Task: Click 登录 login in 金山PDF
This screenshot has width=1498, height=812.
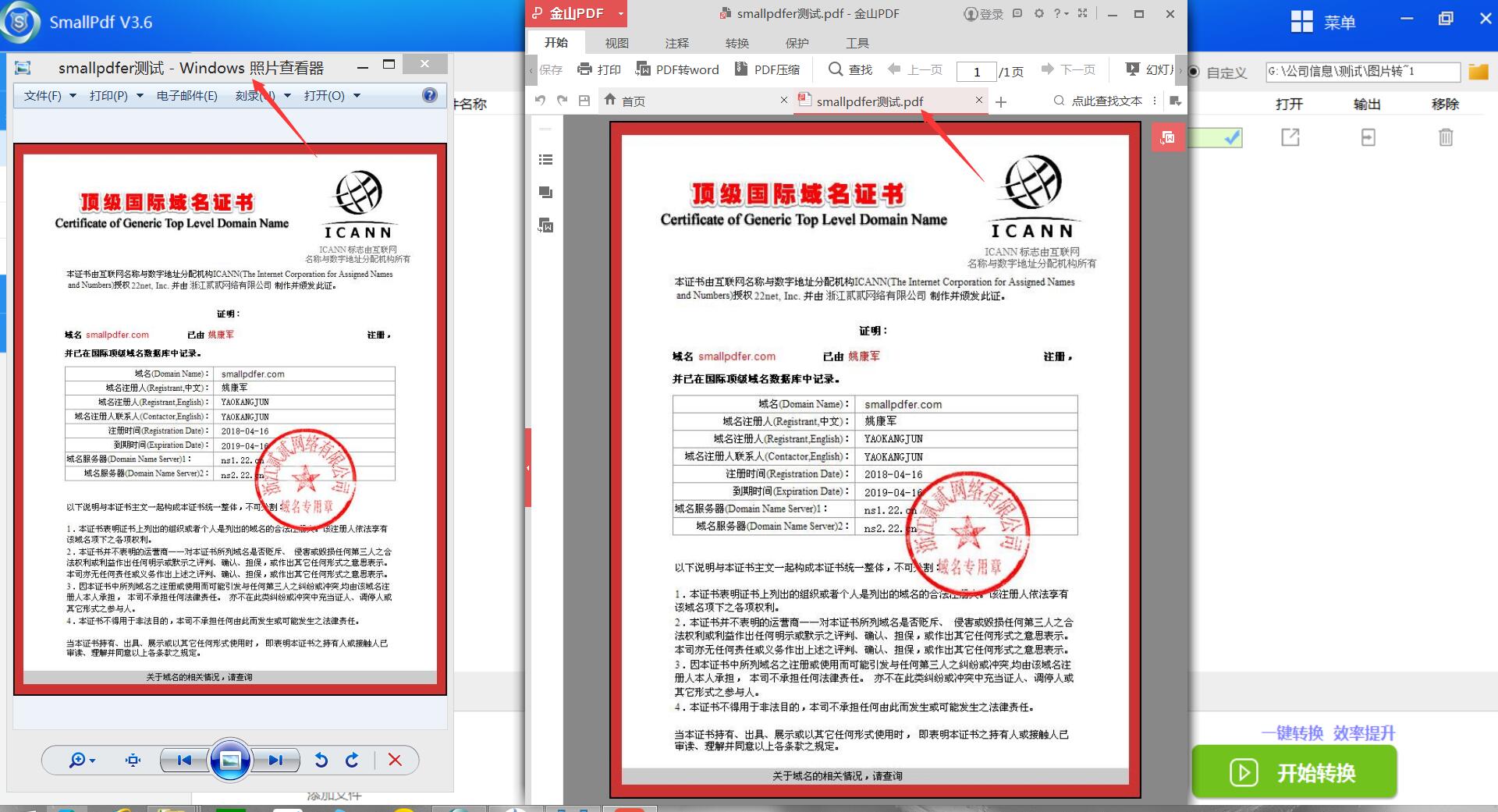Action: pos(983,13)
